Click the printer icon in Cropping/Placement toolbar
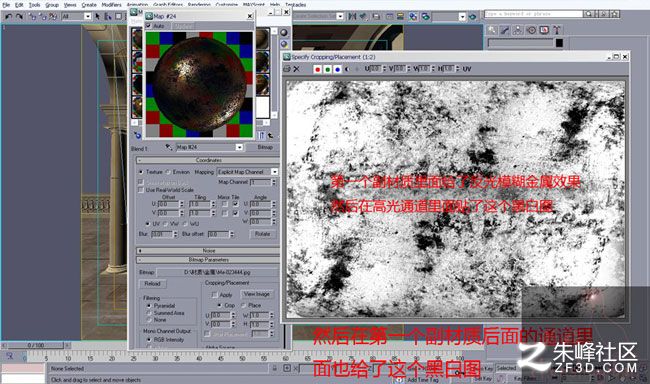Screen dimensions: 650x384 pos(287,69)
